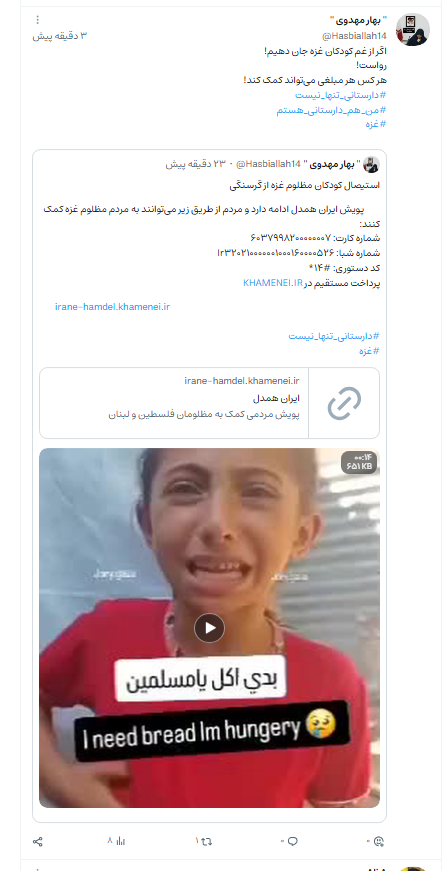
Task: Open the three-dot post options menu
Action: tap(38, 20)
